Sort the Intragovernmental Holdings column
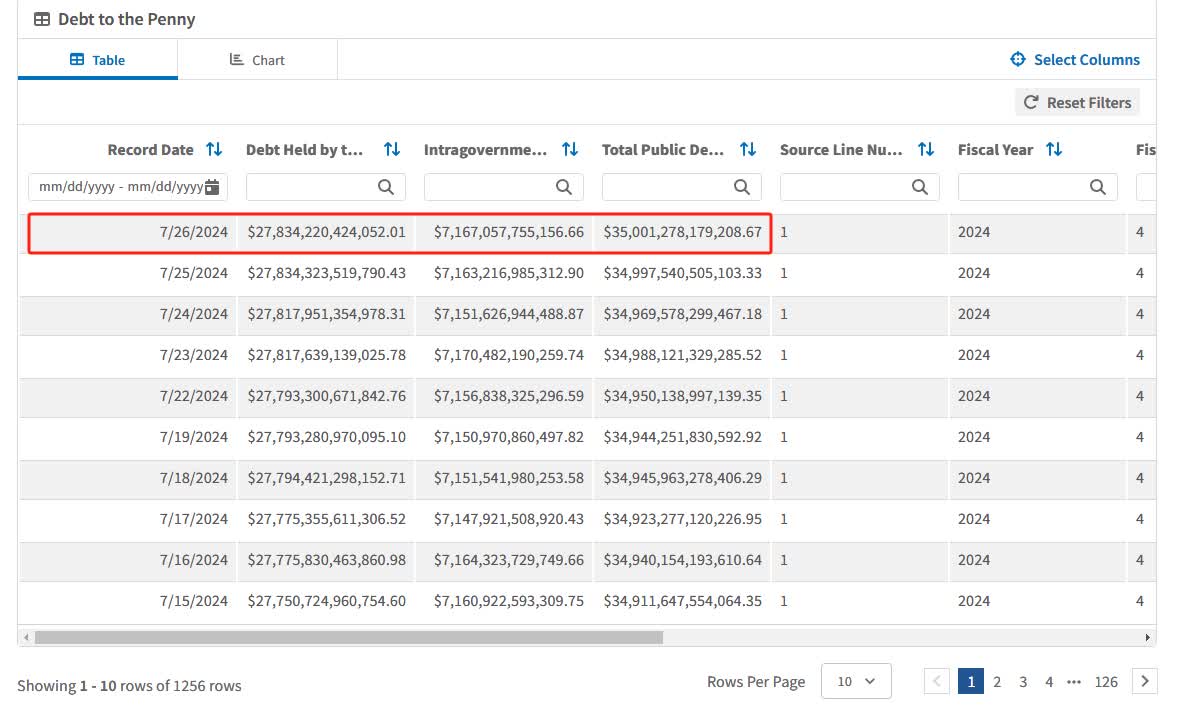The height and width of the screenshot is (715, 1186). pyautogui.click(x=570, y=149)
